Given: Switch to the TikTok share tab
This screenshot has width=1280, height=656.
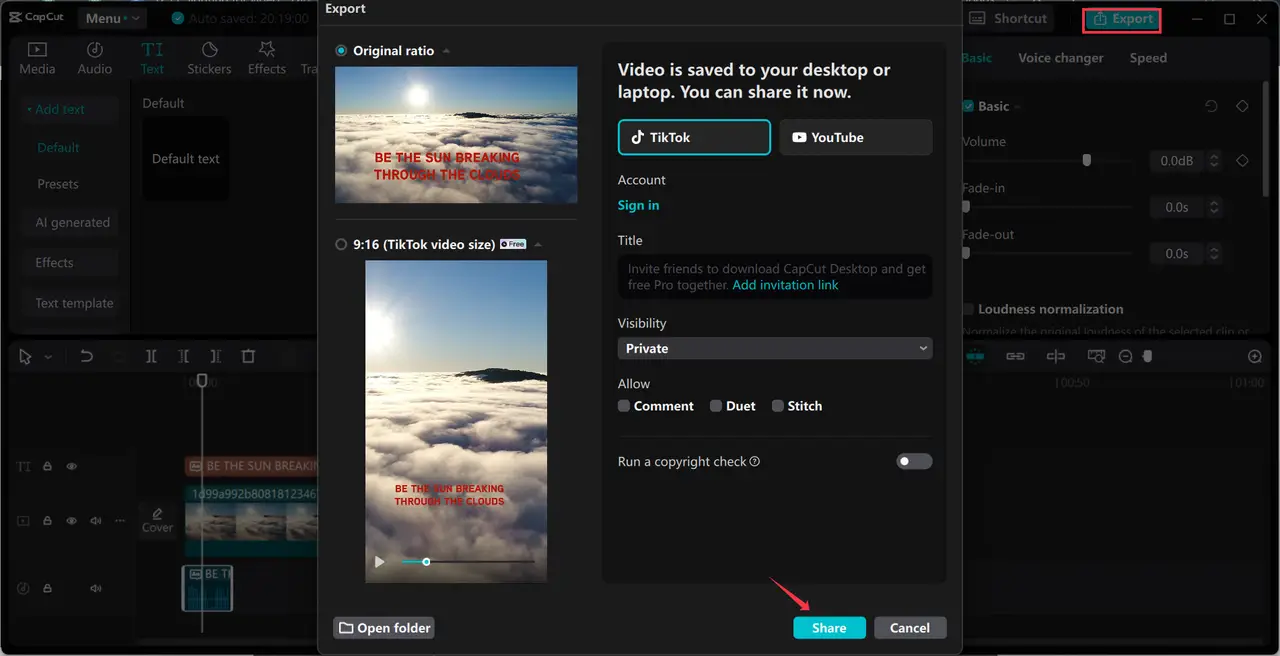Looking at the screenshot, I should click(694, 137).
